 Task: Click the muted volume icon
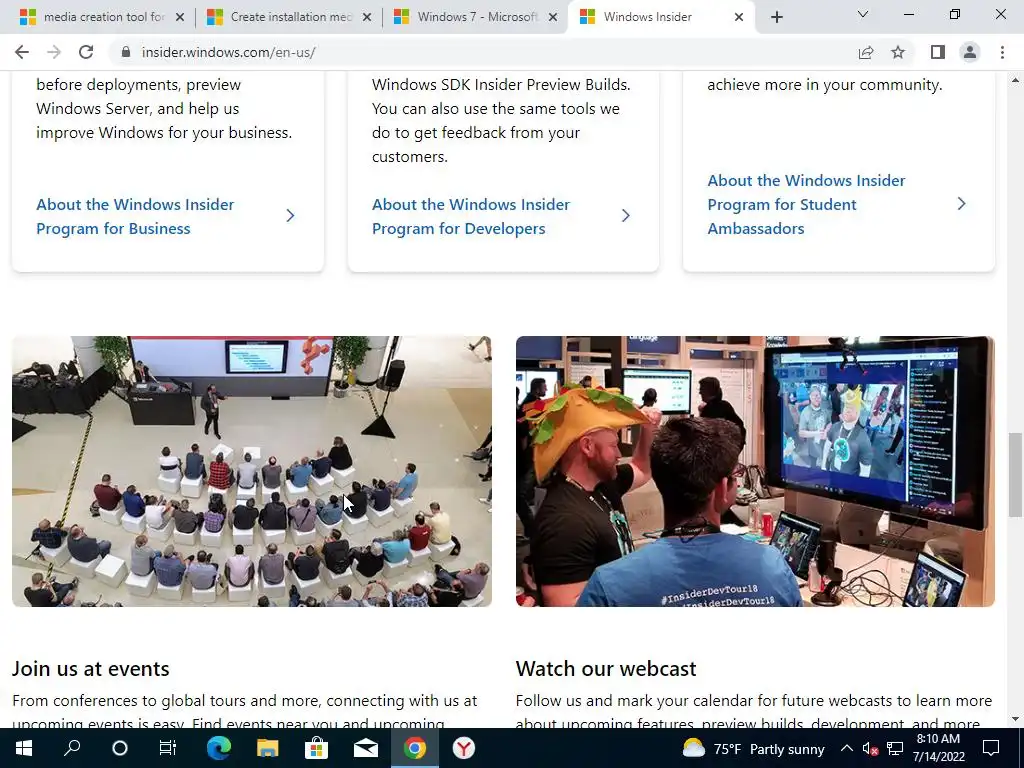(x=870, y=748)
